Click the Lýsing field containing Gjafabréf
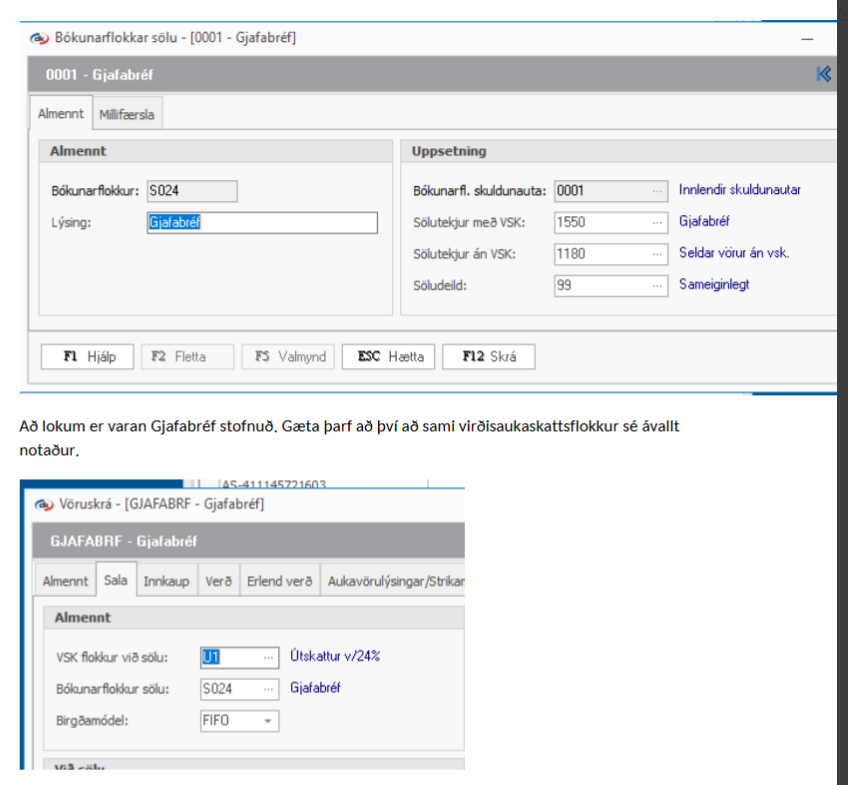The width and height of the screenshot is (848, 785). click(x=261, y=223)
